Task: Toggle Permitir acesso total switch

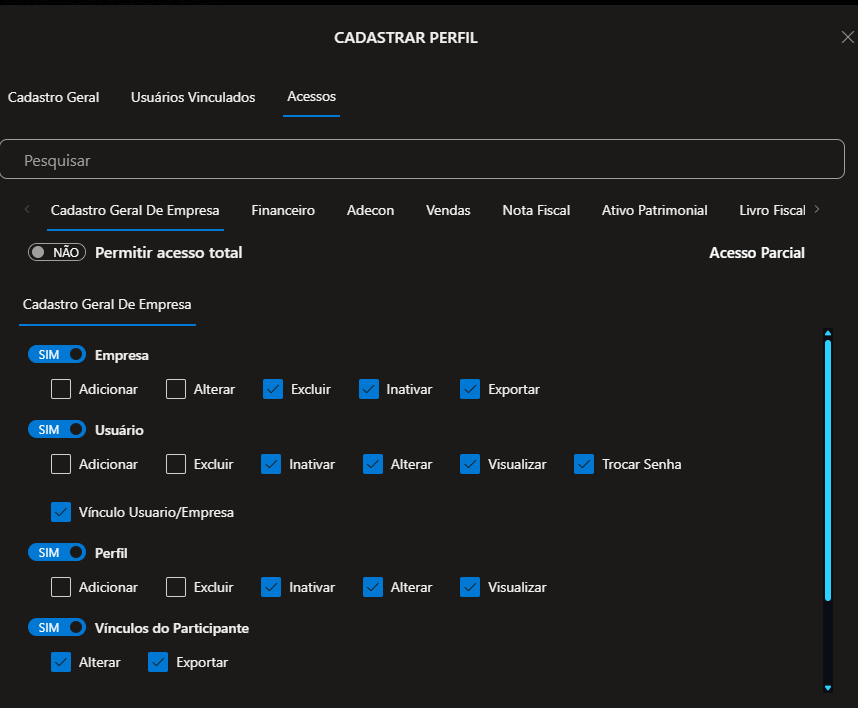Action: tap(57, 253)
